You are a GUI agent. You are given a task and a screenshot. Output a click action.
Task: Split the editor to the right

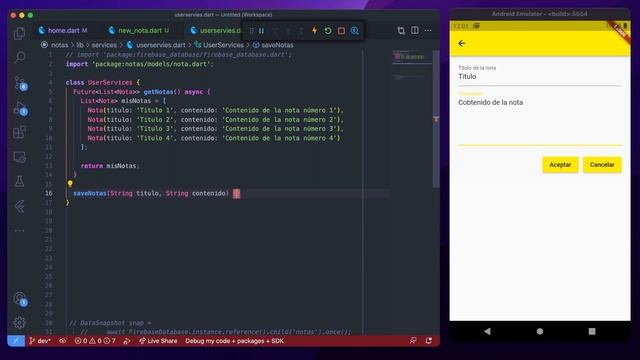click(415, 30)
